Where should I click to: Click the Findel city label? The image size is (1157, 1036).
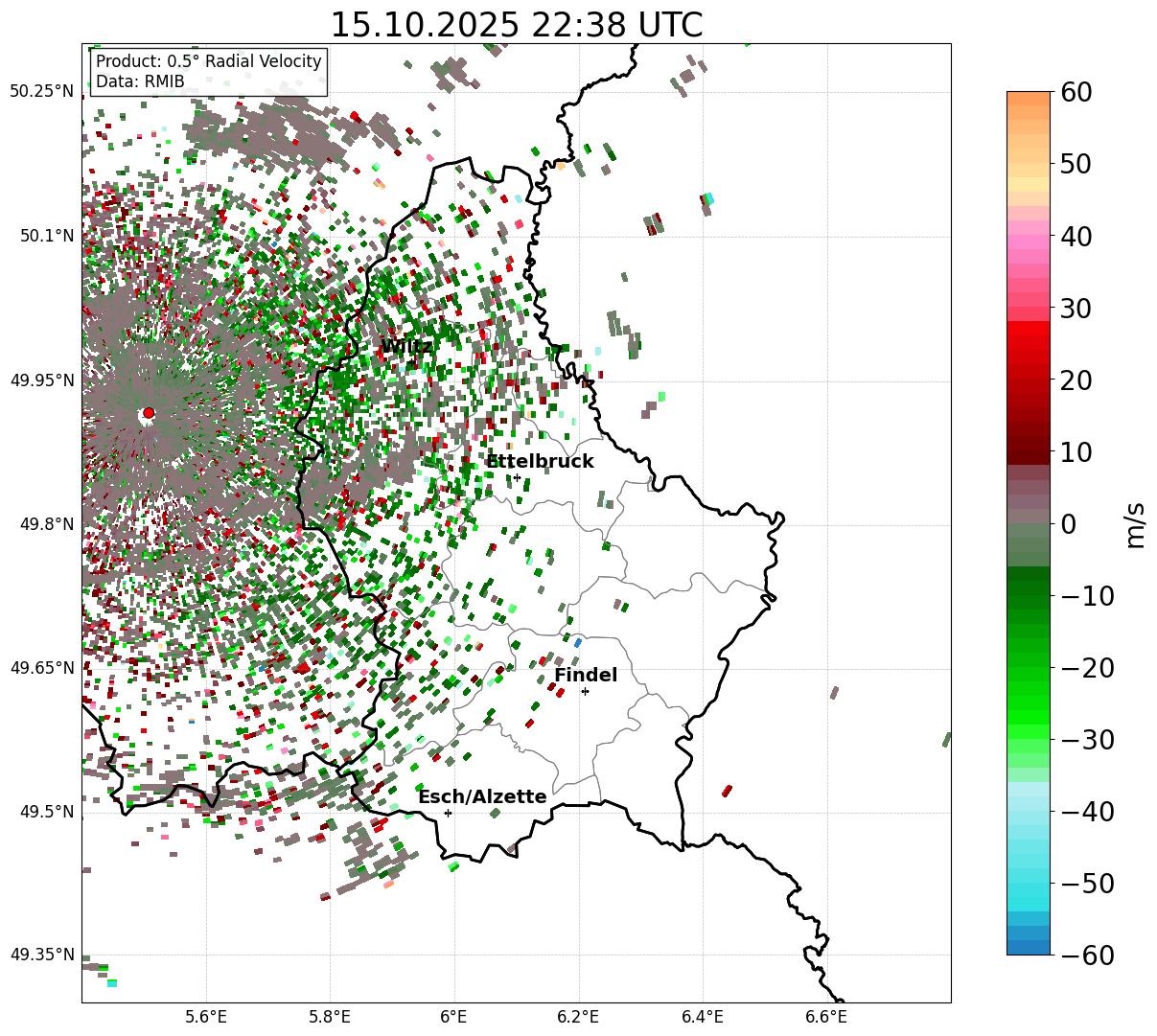pos(586,676)
